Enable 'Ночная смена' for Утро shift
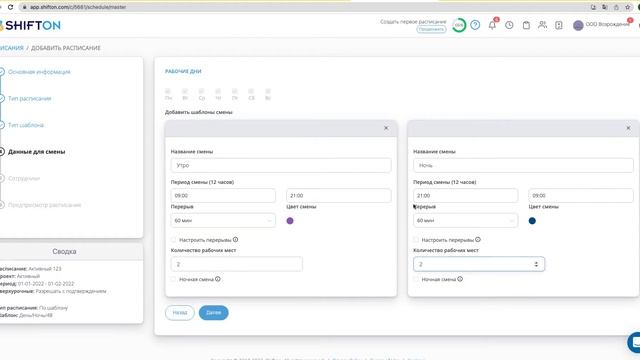The width and height of the screenshot is (640, 360). [173, 279]
